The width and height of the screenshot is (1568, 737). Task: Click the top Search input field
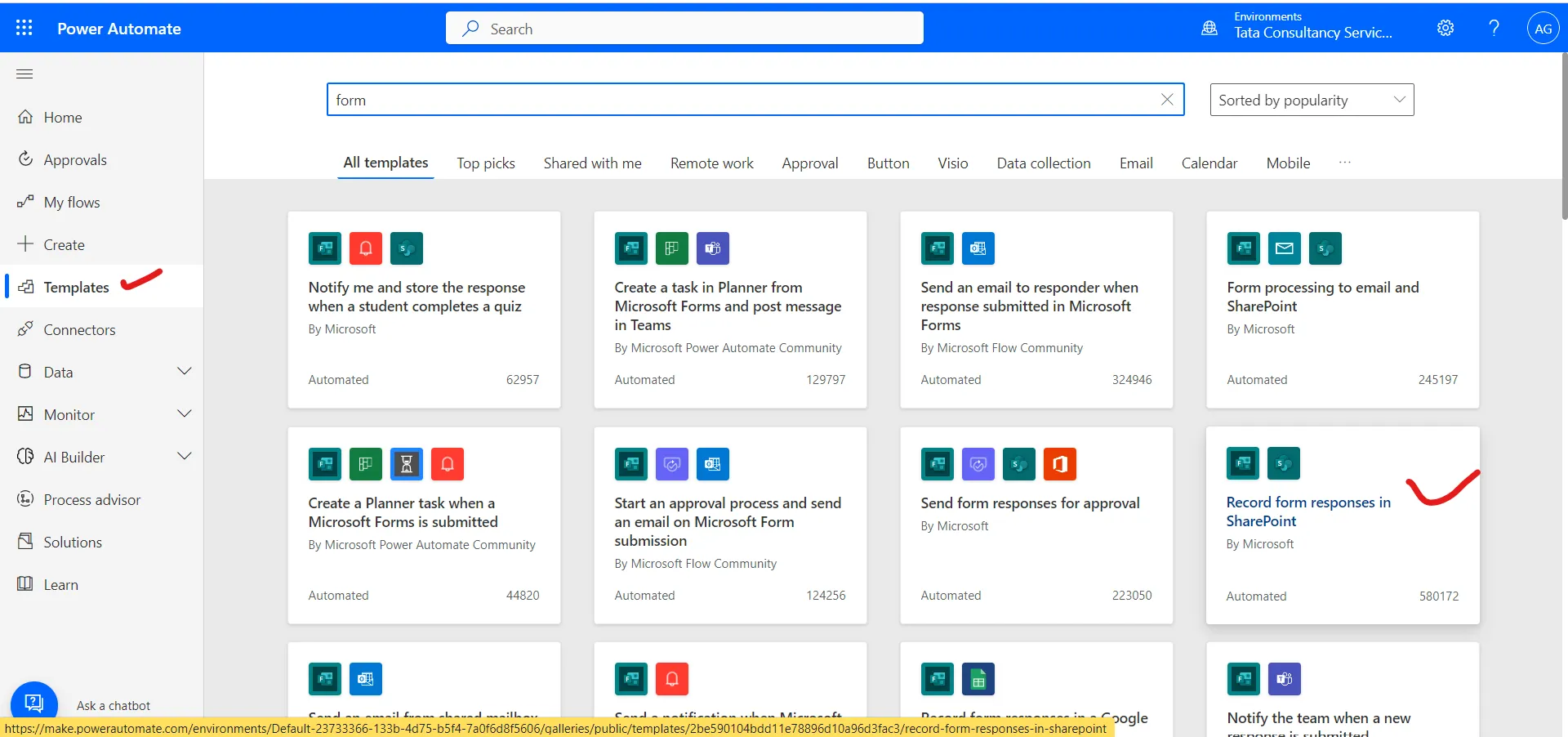684,27
